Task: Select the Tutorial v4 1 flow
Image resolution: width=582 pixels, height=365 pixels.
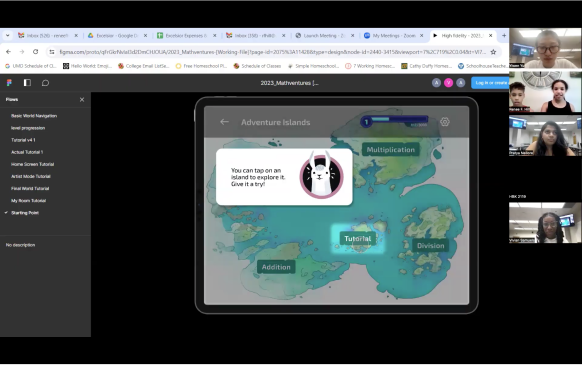Action: tap(23, 140)
